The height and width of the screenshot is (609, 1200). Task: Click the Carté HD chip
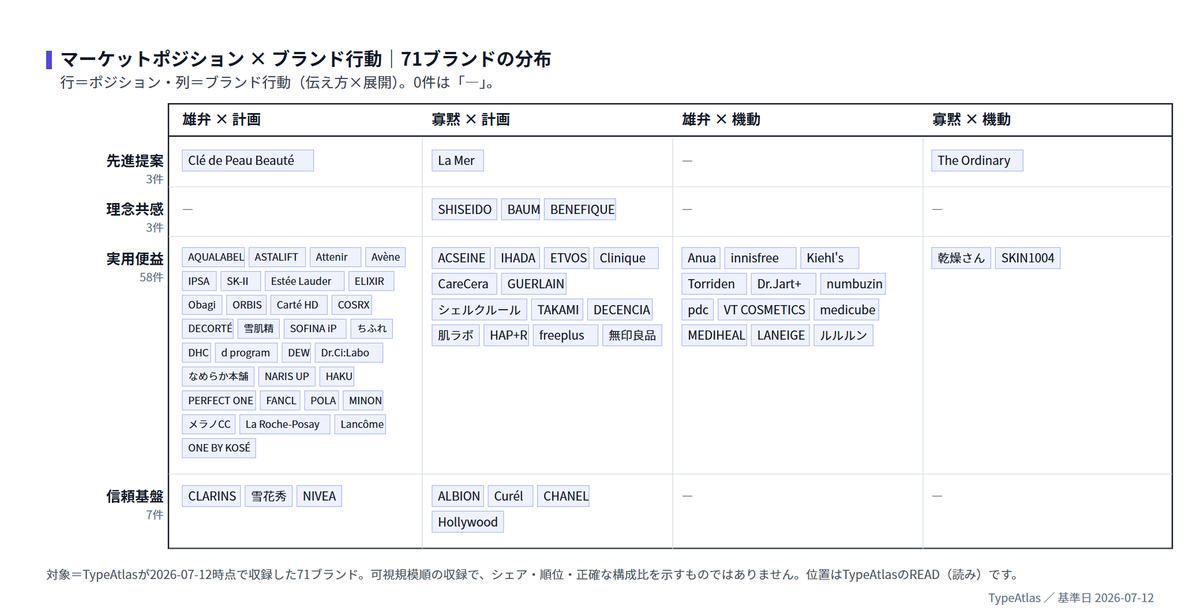298,305
